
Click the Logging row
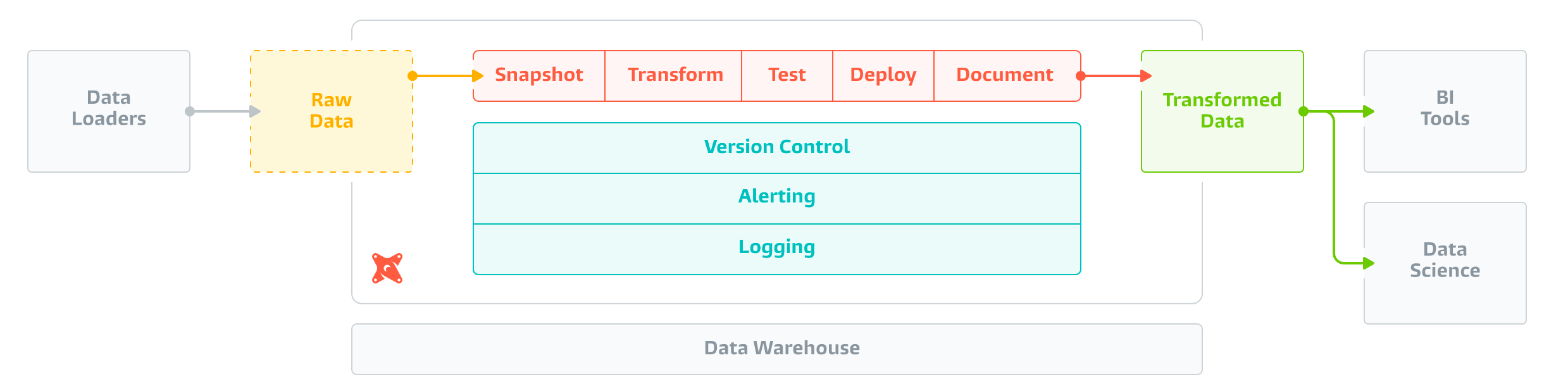point(776,247)
